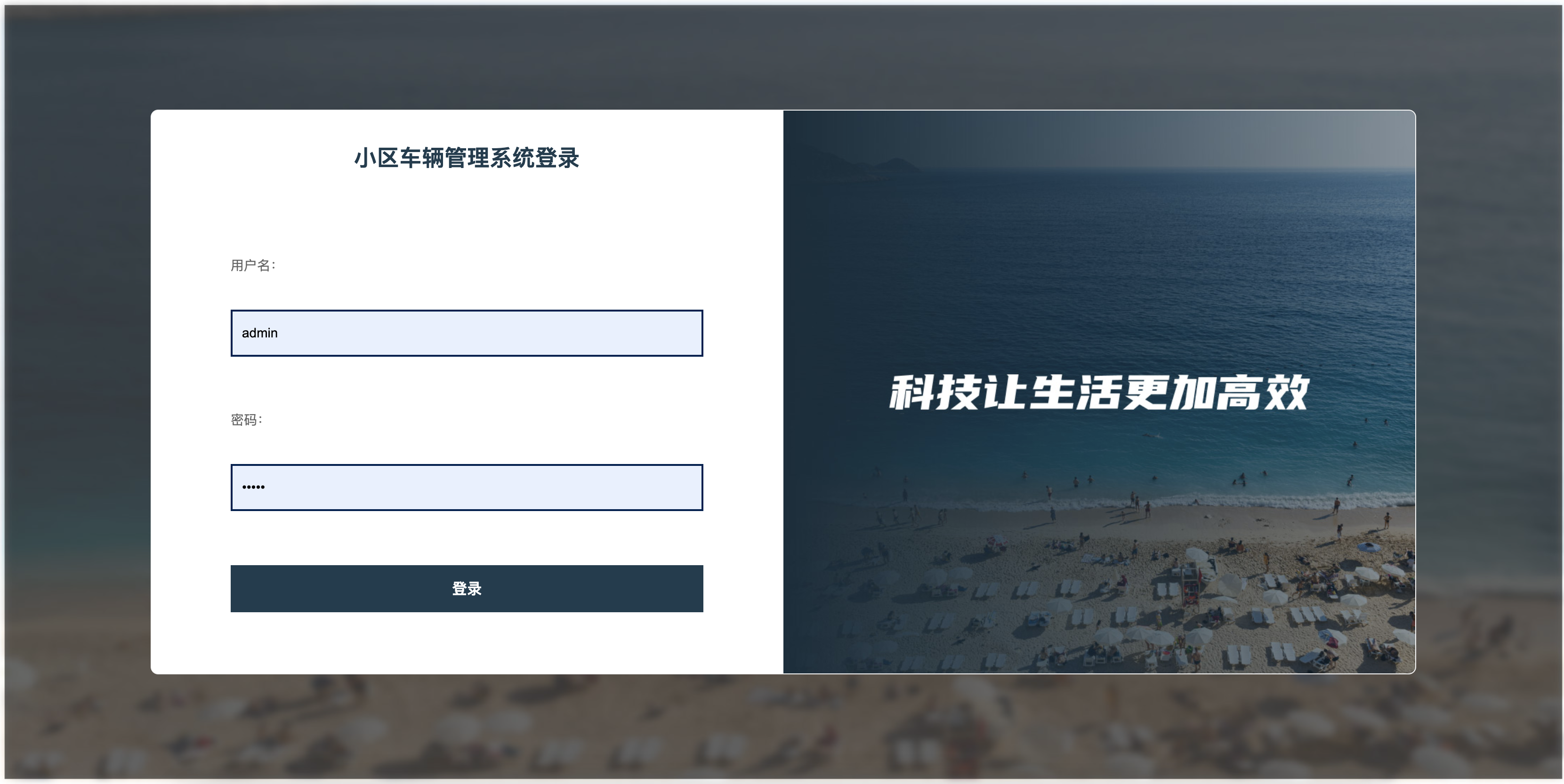
Task: Select the 小区车辆管理系统登录 page heading
Action: click(466, 158)
